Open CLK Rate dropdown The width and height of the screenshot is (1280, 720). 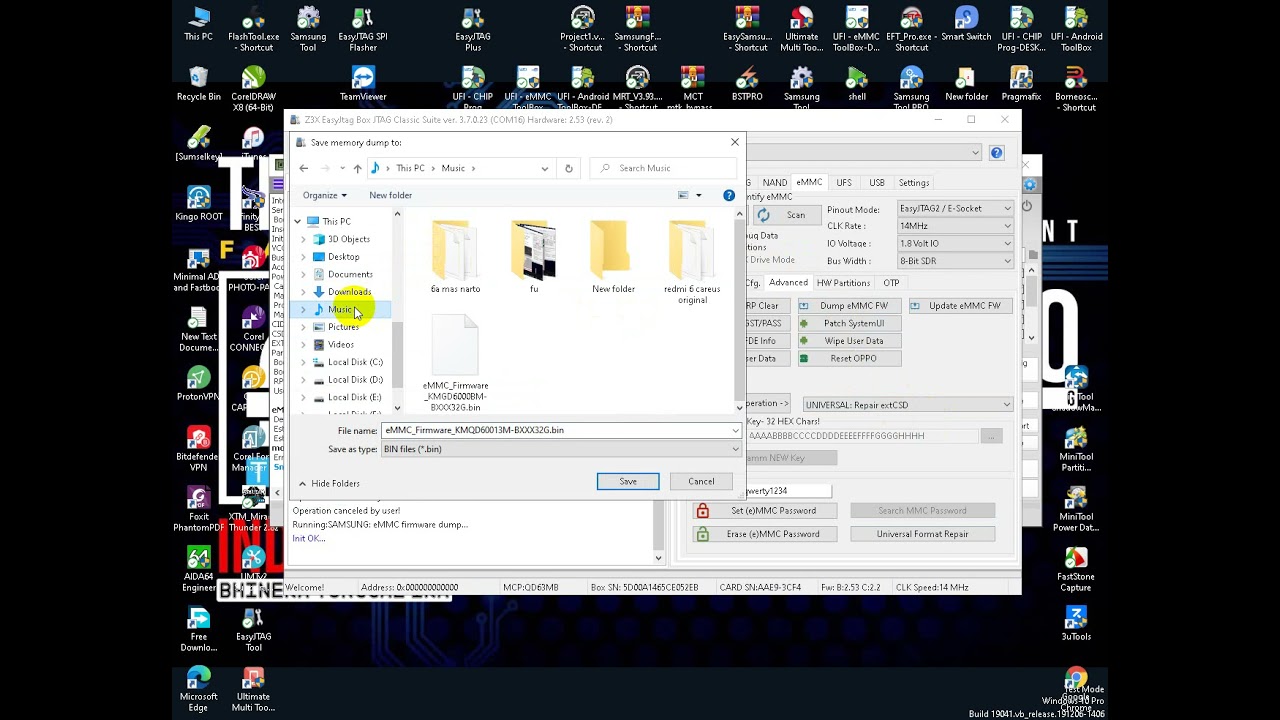(x=954, y=226)
